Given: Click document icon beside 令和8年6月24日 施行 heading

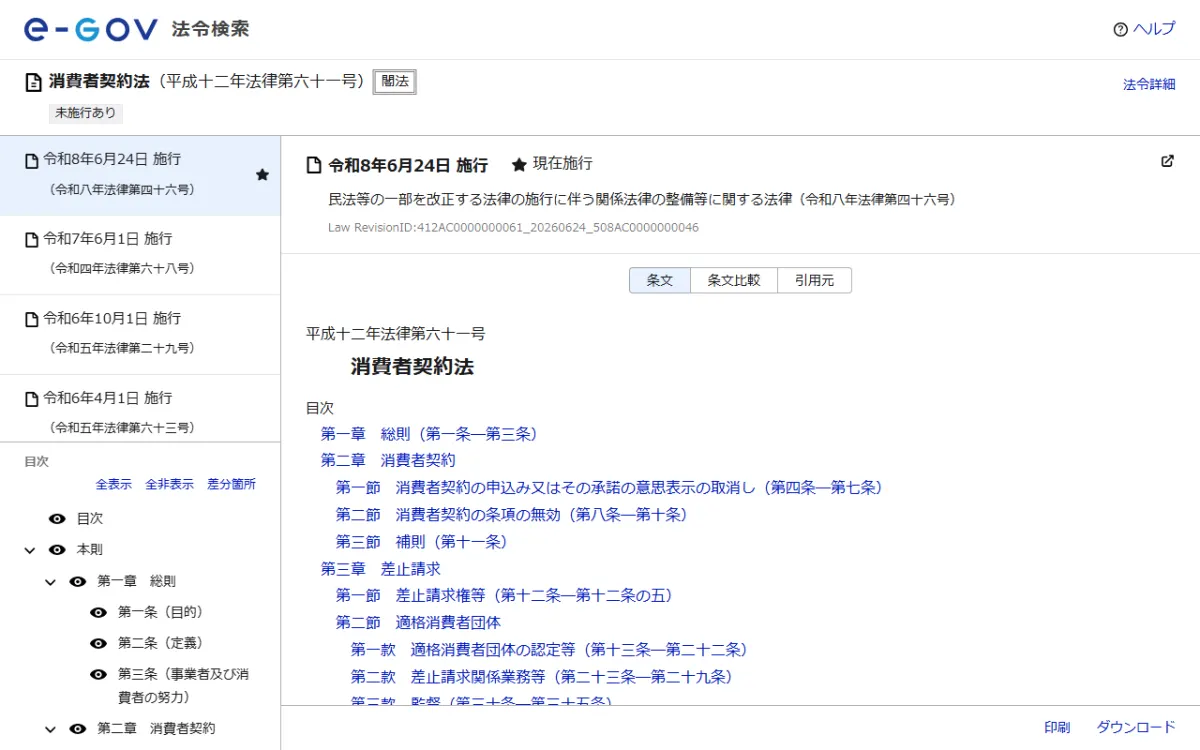Looking at the screenshot, I should click(x=314, y=165).
